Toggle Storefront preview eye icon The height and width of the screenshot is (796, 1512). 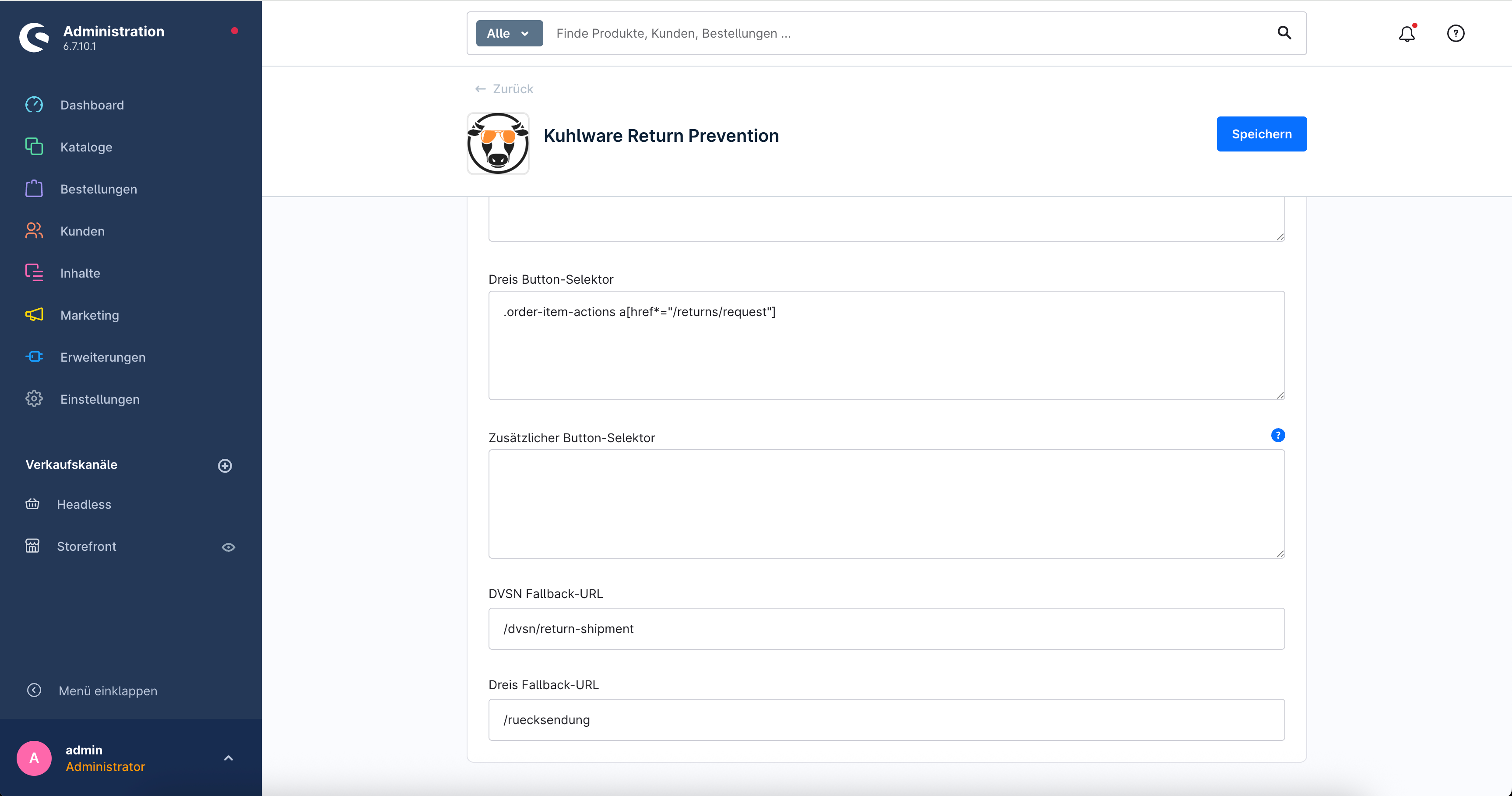click(229, 547)
